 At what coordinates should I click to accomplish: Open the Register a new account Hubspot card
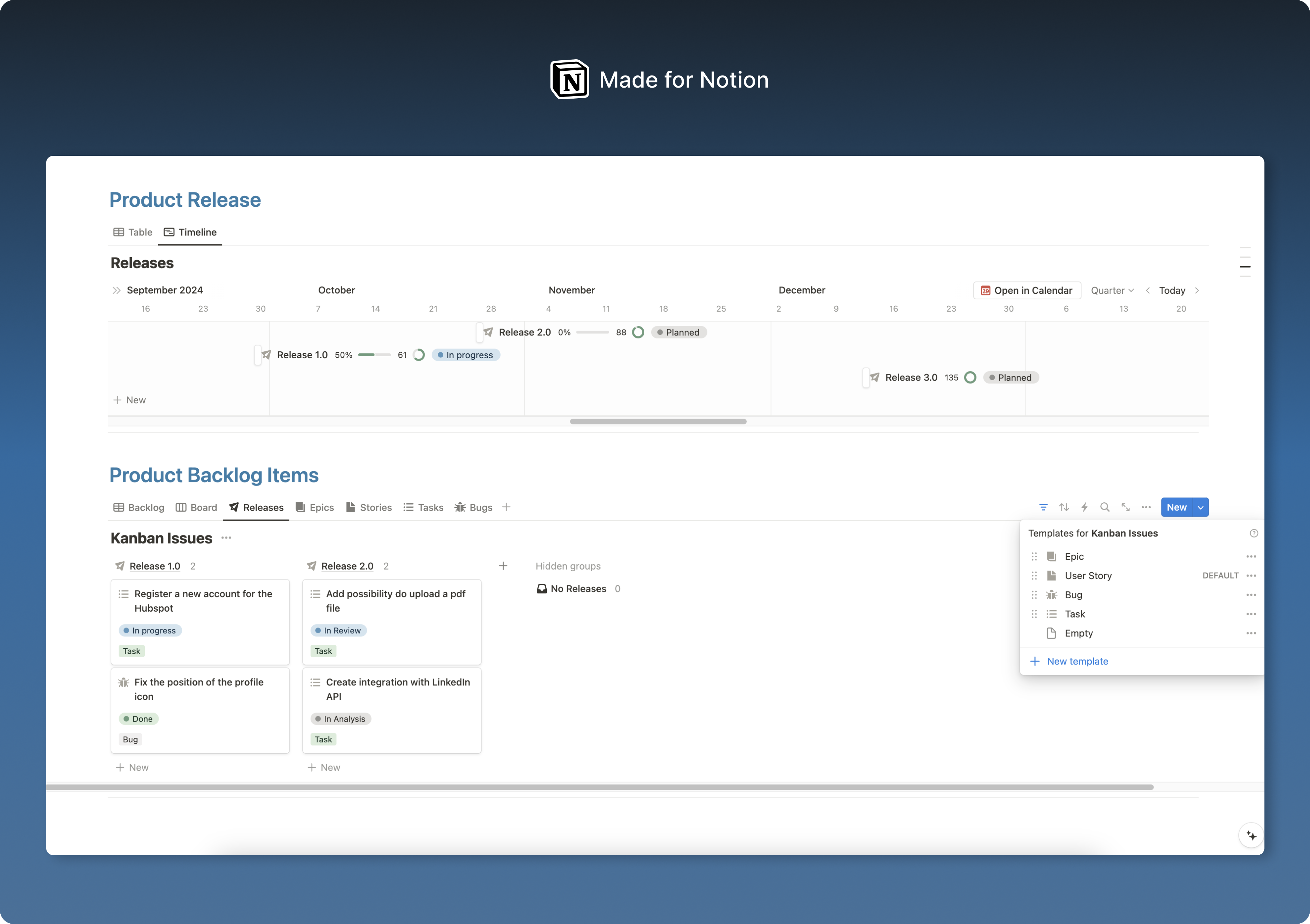[x=200, y=622]
